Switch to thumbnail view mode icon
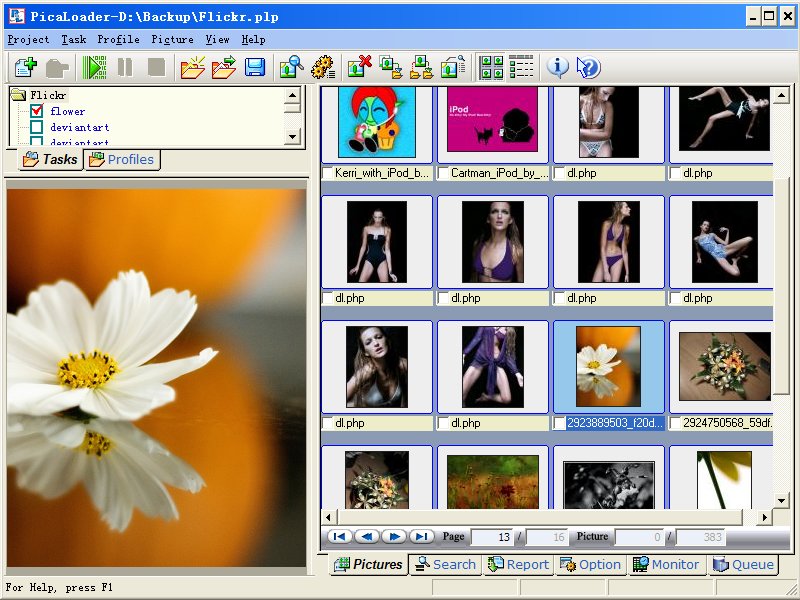Screen dimensions: 800x600 click(x=492, y=67)
